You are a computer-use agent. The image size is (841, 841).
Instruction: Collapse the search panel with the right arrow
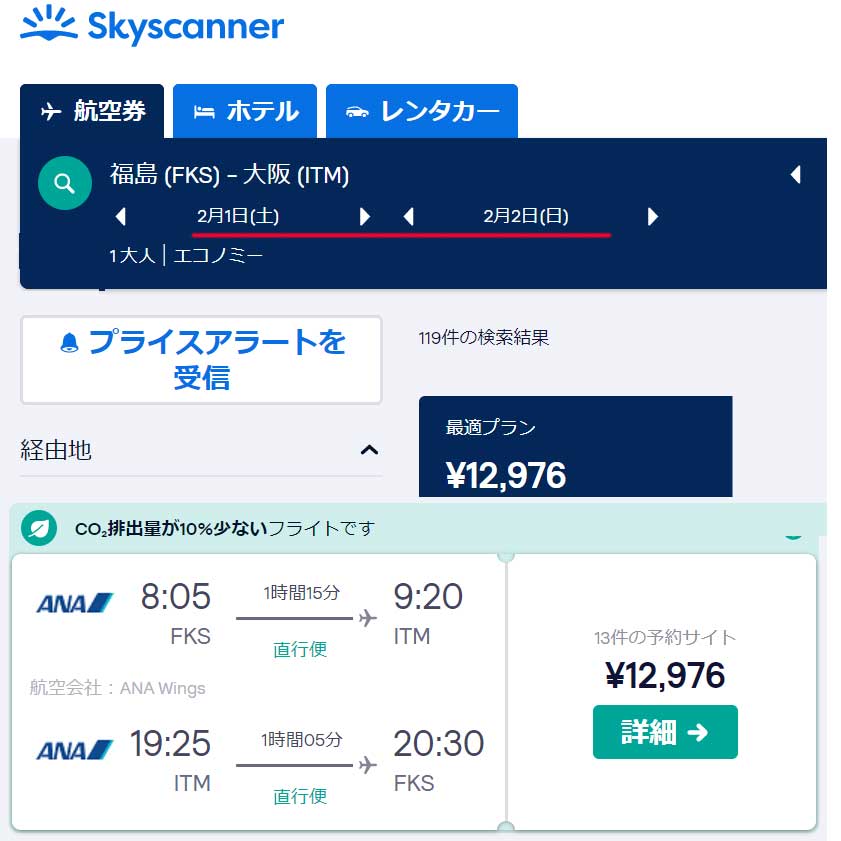tap(796, 174)
